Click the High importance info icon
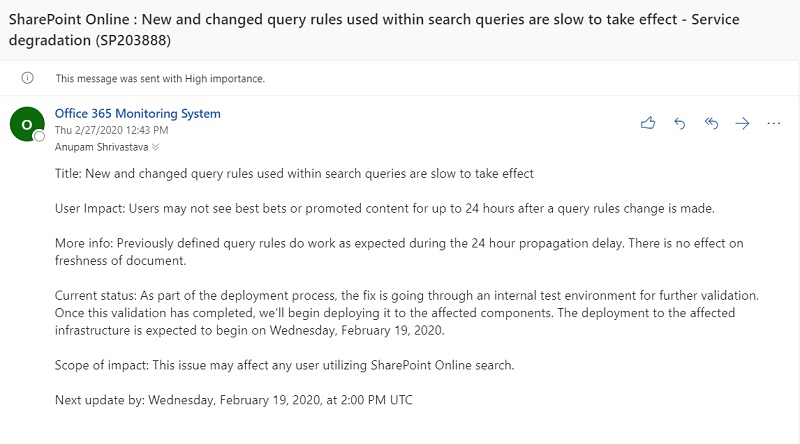 click(27, 78)
